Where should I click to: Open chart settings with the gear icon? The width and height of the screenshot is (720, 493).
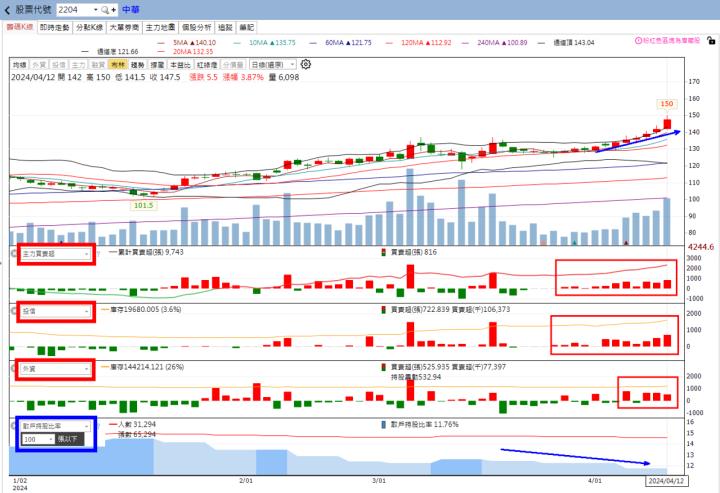click(x=306, y=64)
